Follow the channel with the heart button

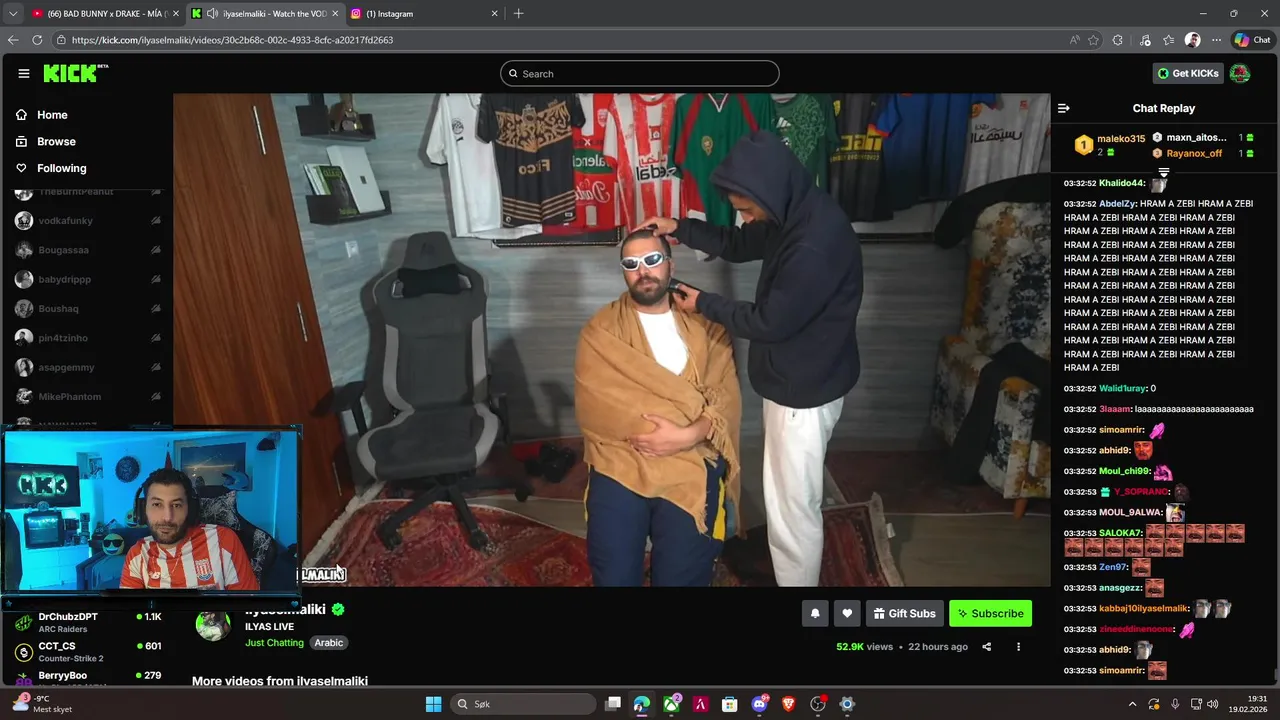(x=847, y=613)
